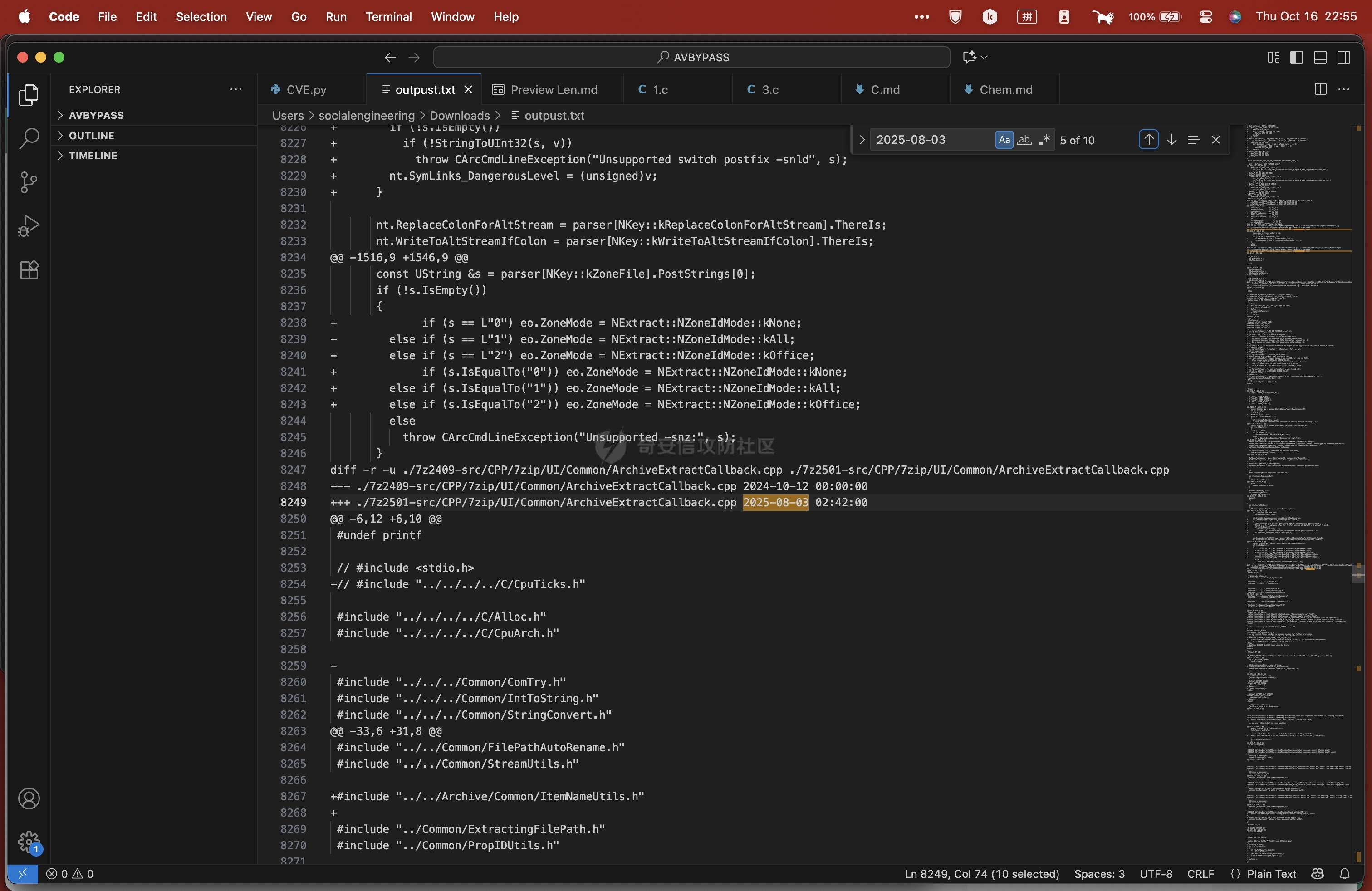Open the Extensions view
This screenshot has height=891, width=1372.
pos(29,270)
